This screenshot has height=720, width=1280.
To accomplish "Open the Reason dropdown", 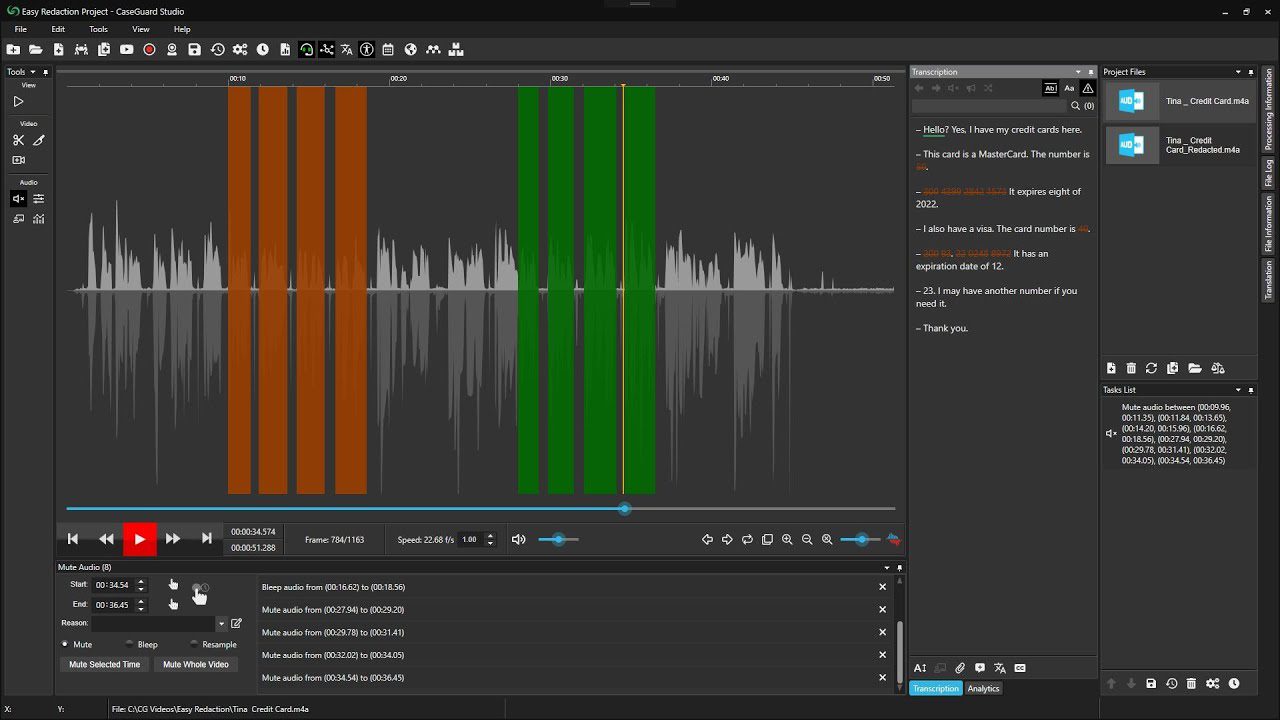I will click(221, 622).
